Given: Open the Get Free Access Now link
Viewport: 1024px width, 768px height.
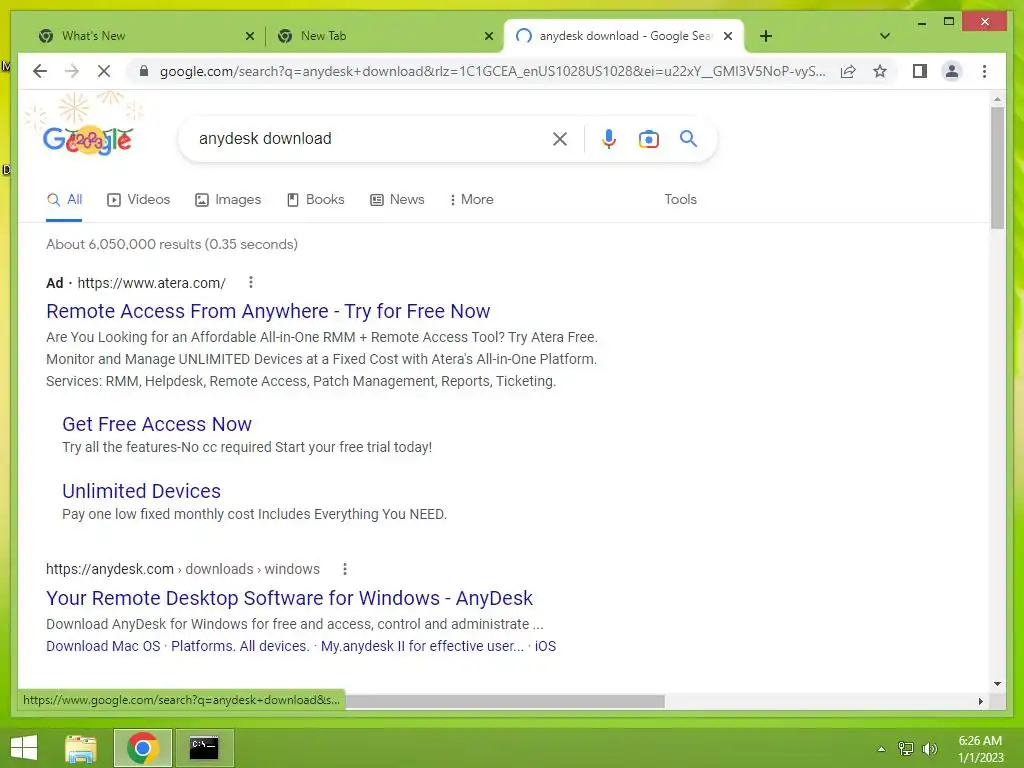Looking at the screenshot, I should (x=157, y=424).
